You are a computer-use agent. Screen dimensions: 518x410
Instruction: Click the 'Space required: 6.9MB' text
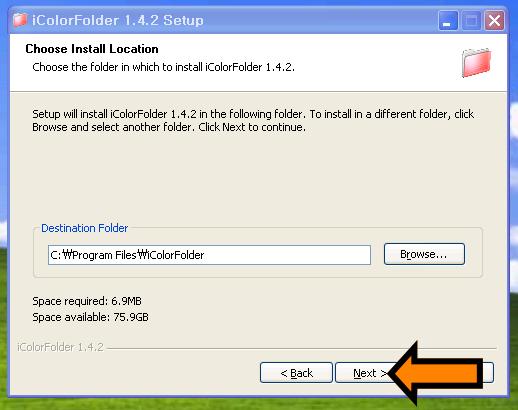coord(87,301)
